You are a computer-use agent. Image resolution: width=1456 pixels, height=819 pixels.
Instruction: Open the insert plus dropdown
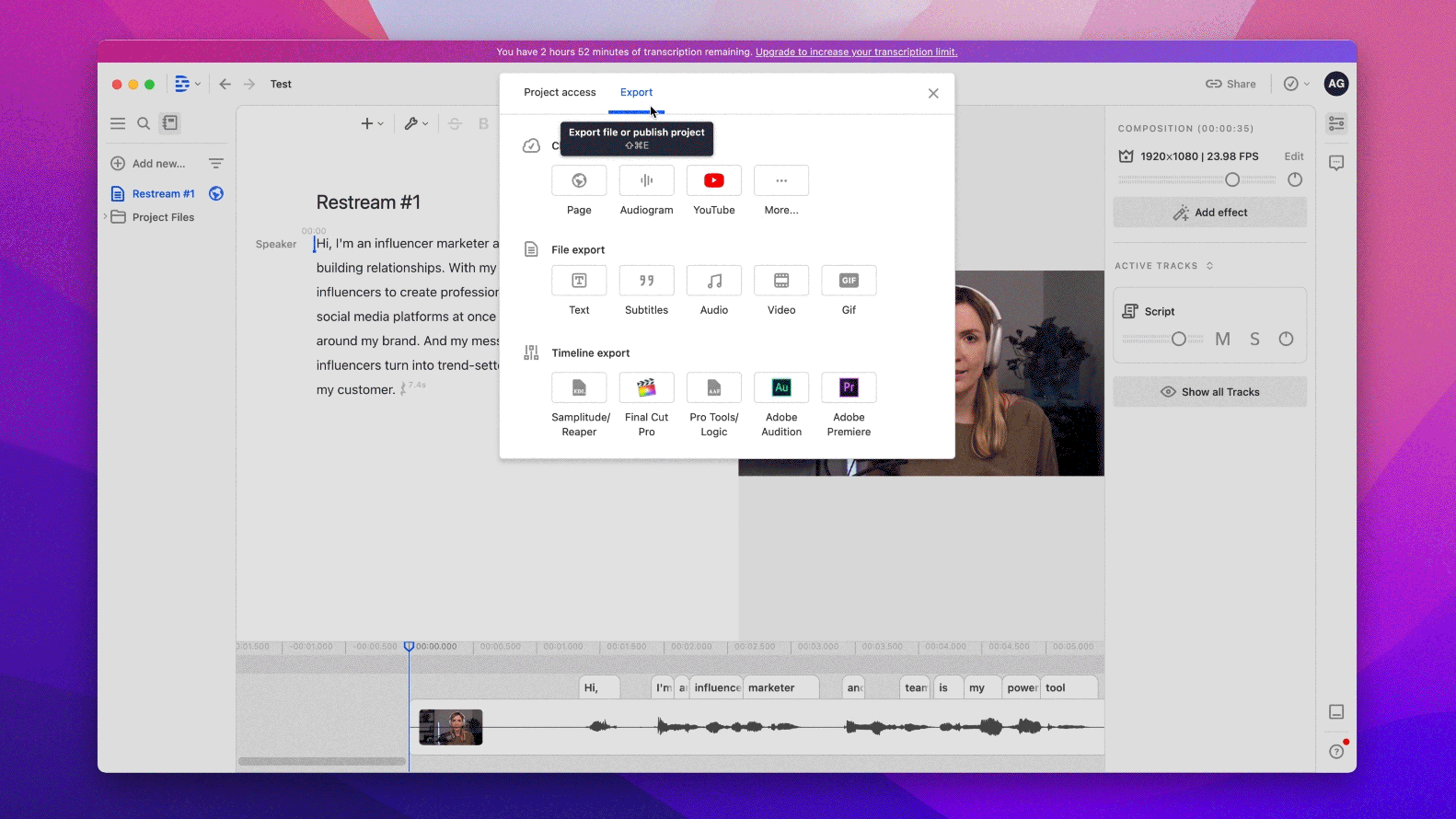372,123
